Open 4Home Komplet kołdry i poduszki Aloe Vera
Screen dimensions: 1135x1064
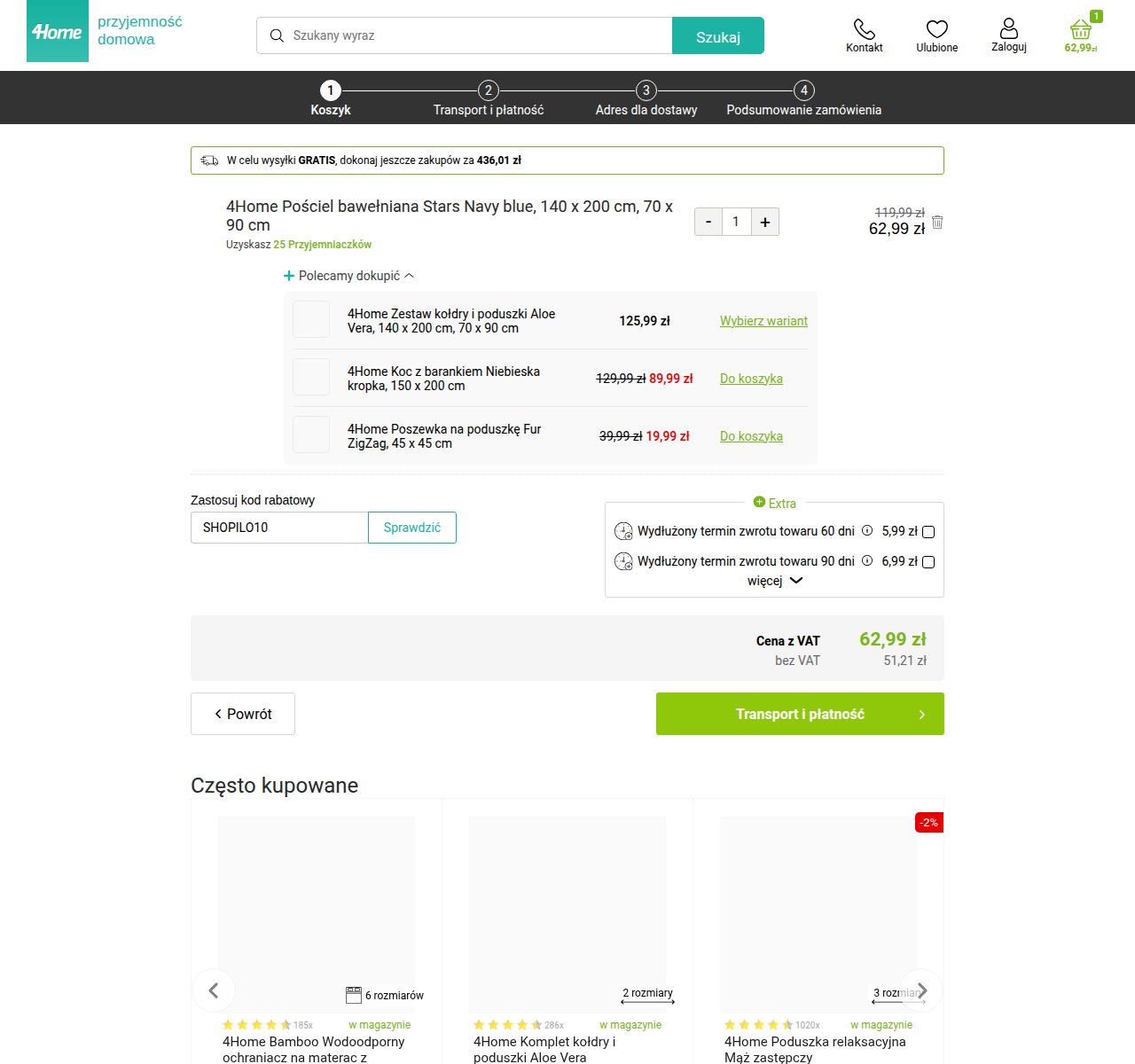544,1049
